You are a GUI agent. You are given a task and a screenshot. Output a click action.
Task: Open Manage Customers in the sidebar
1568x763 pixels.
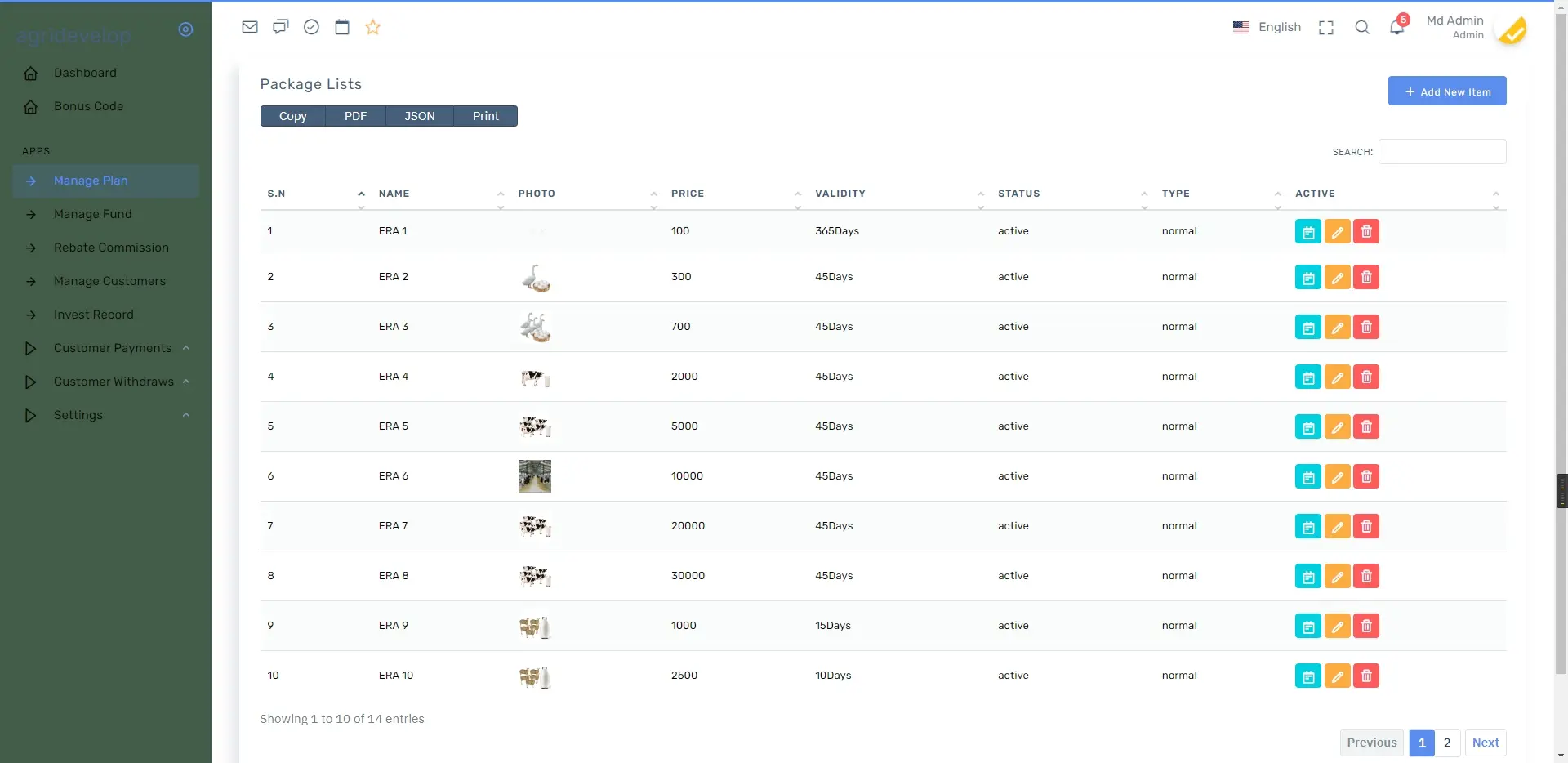point(109,281)
